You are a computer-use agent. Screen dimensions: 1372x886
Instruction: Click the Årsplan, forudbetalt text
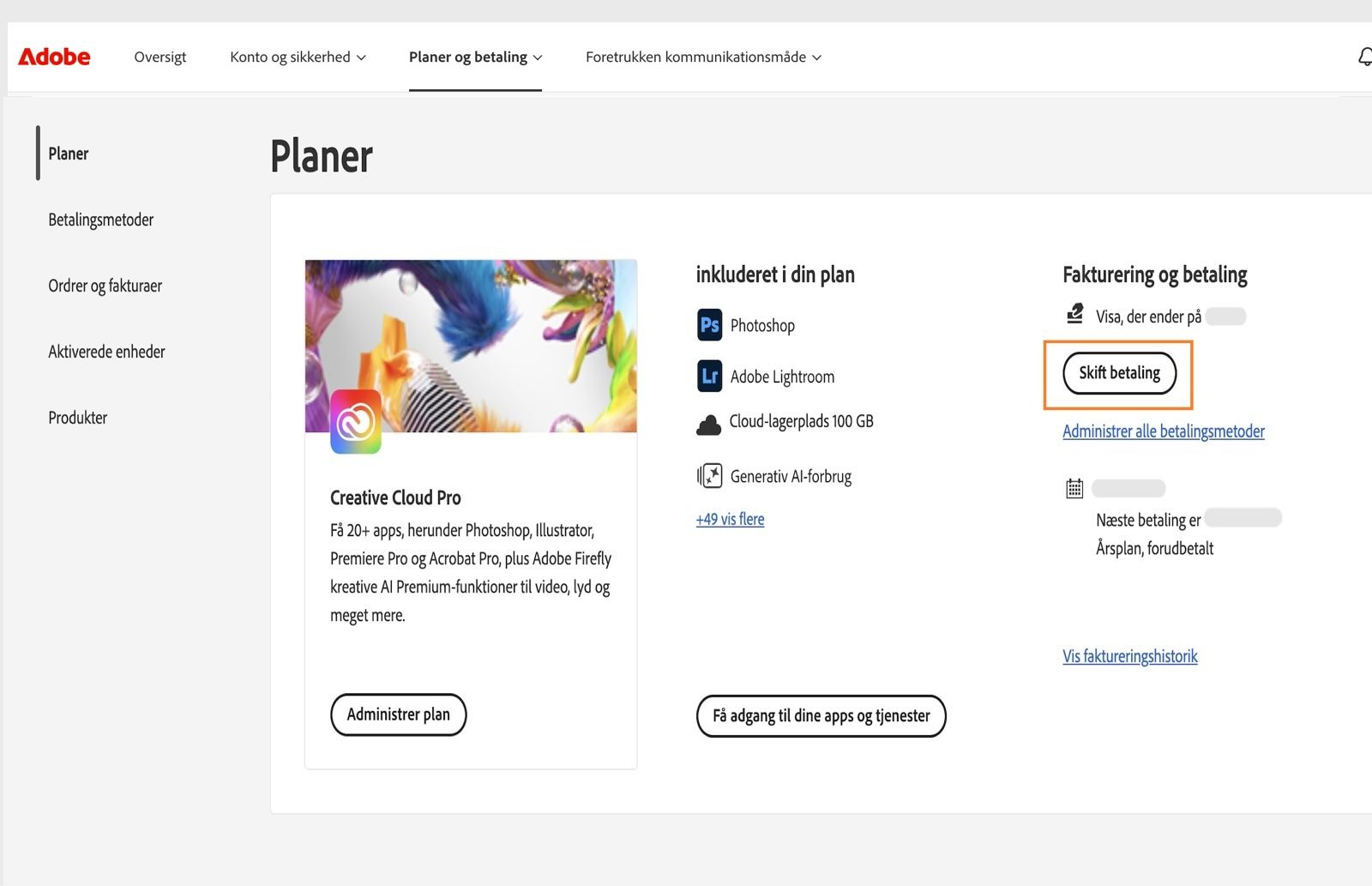(1154, 548)
